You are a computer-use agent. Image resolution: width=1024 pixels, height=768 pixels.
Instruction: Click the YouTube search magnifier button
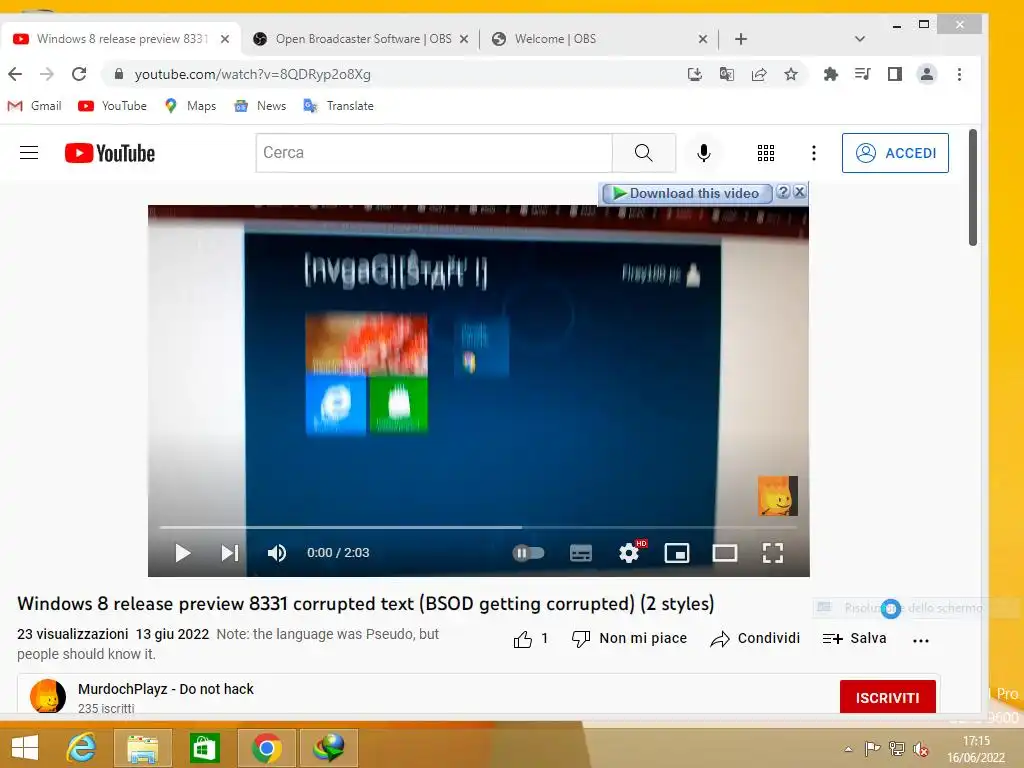pos(644,153)
